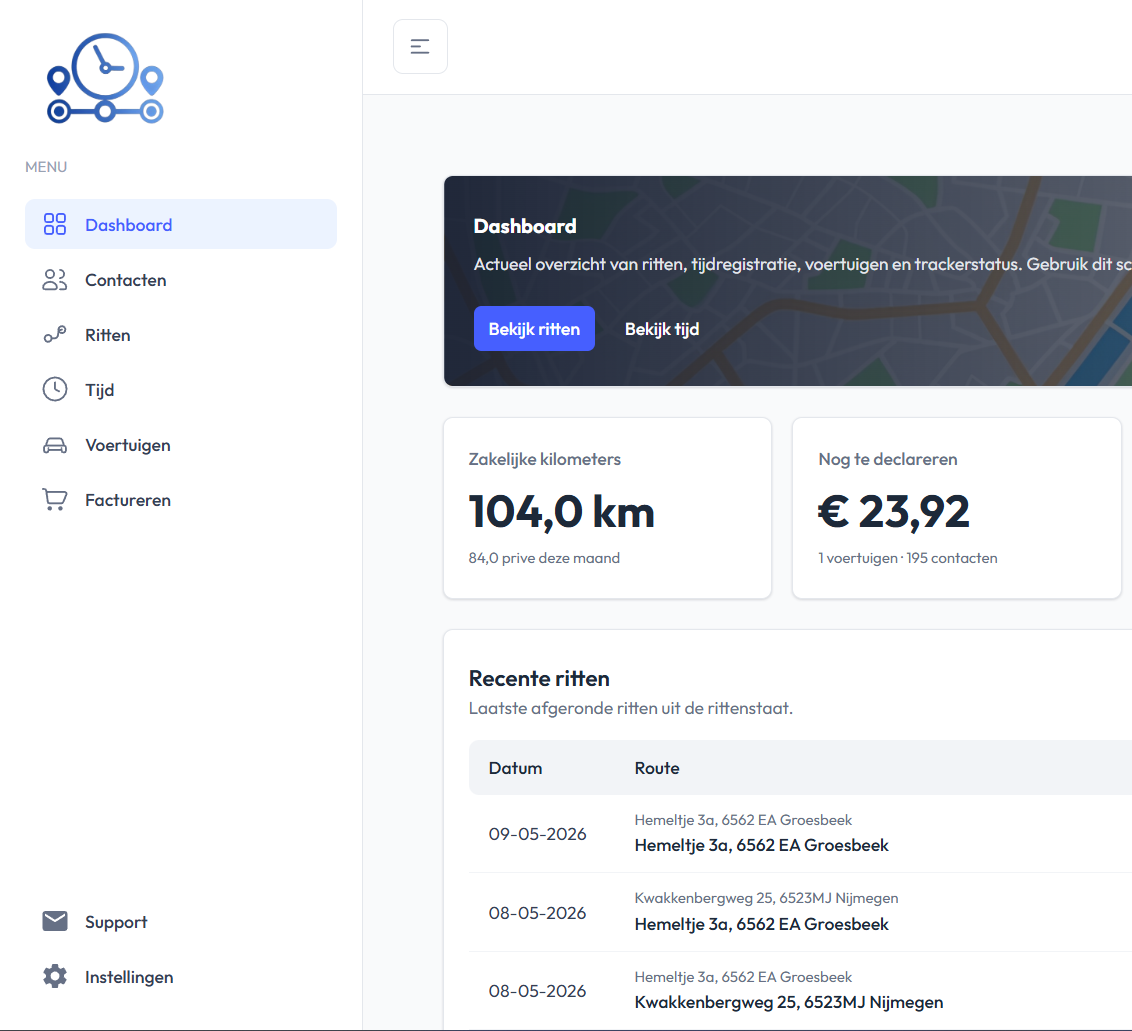The image size is (1132, 1031).
Task: Click the app logo with clock and pins
Action: (x=105, y=78)
